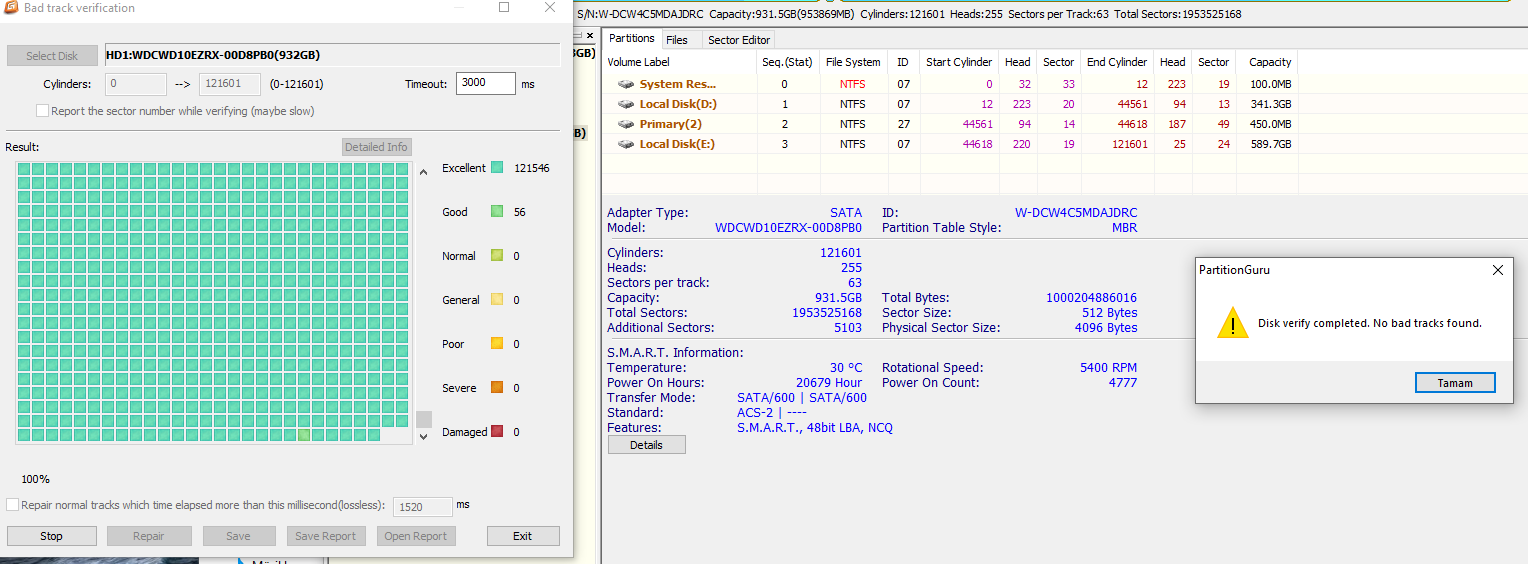Click the Rotational Speed value 5400 RPM
The width and height of the screenshot is (1528, 564).
tap(1109, 368)
